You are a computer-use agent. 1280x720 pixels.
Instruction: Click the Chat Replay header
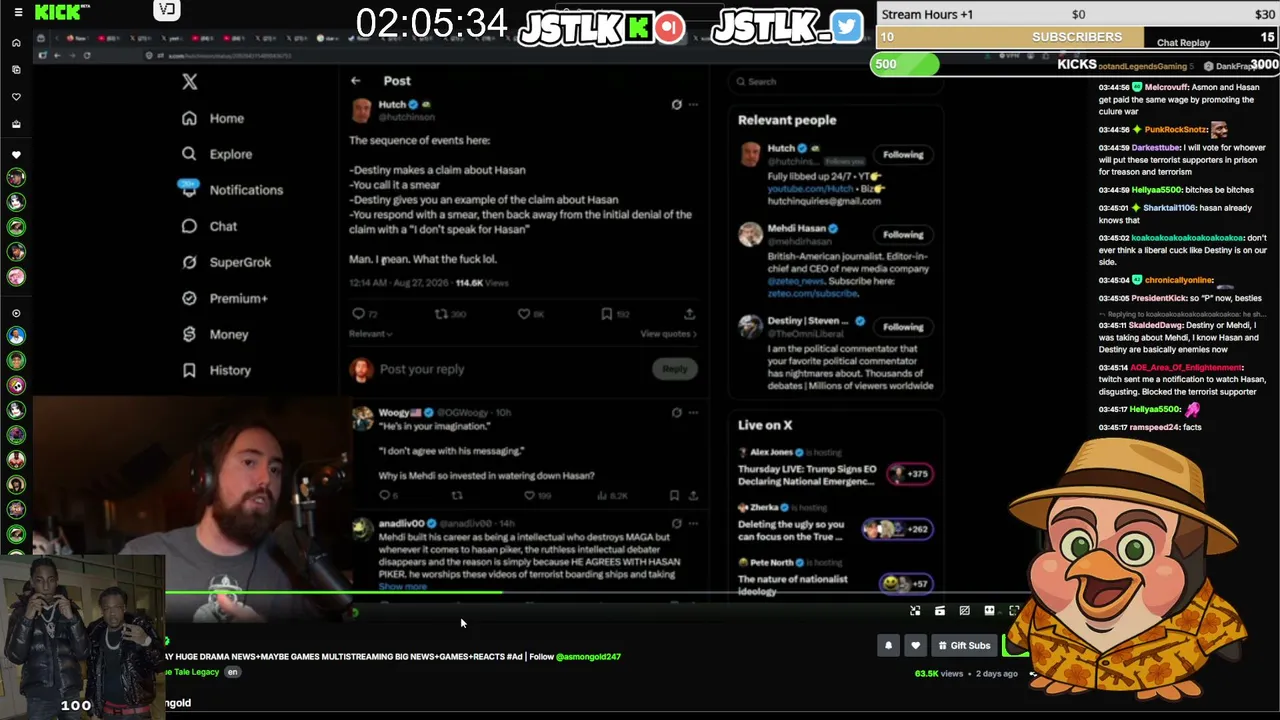1183,43
